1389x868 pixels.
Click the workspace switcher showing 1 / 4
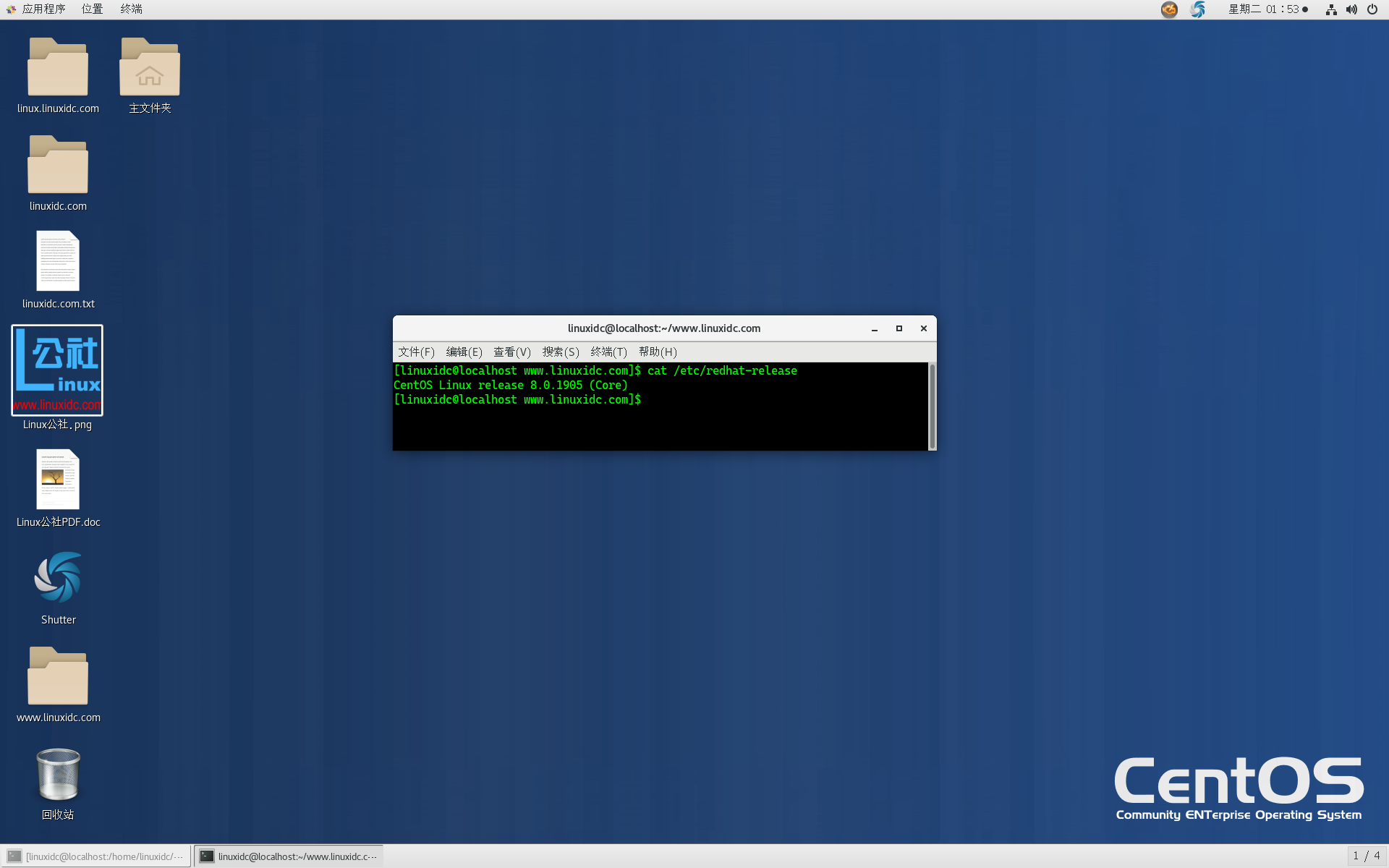click(x=1367, y=856)
